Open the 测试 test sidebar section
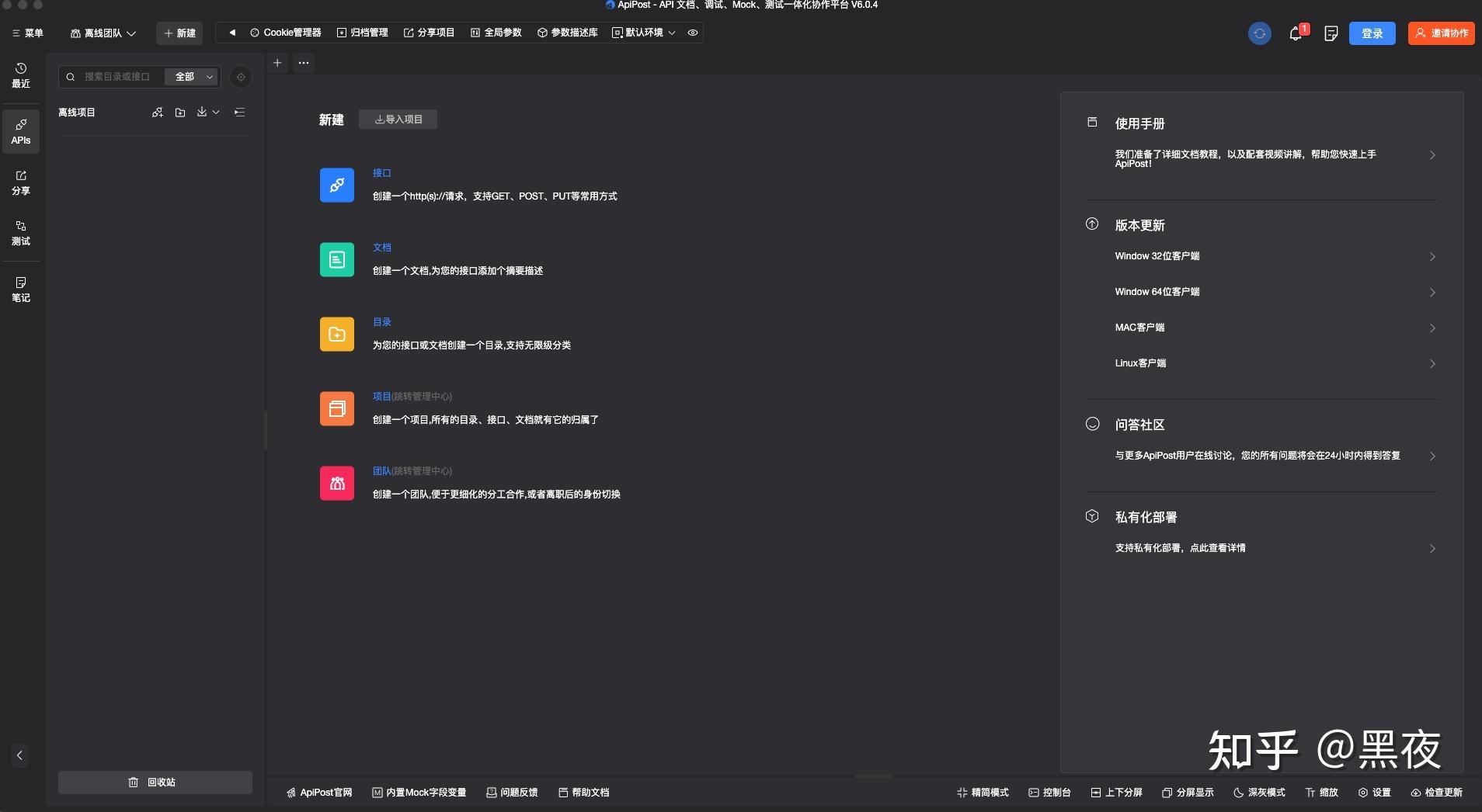The width and height of the screenshot is (1482, 812). [21, 233]
